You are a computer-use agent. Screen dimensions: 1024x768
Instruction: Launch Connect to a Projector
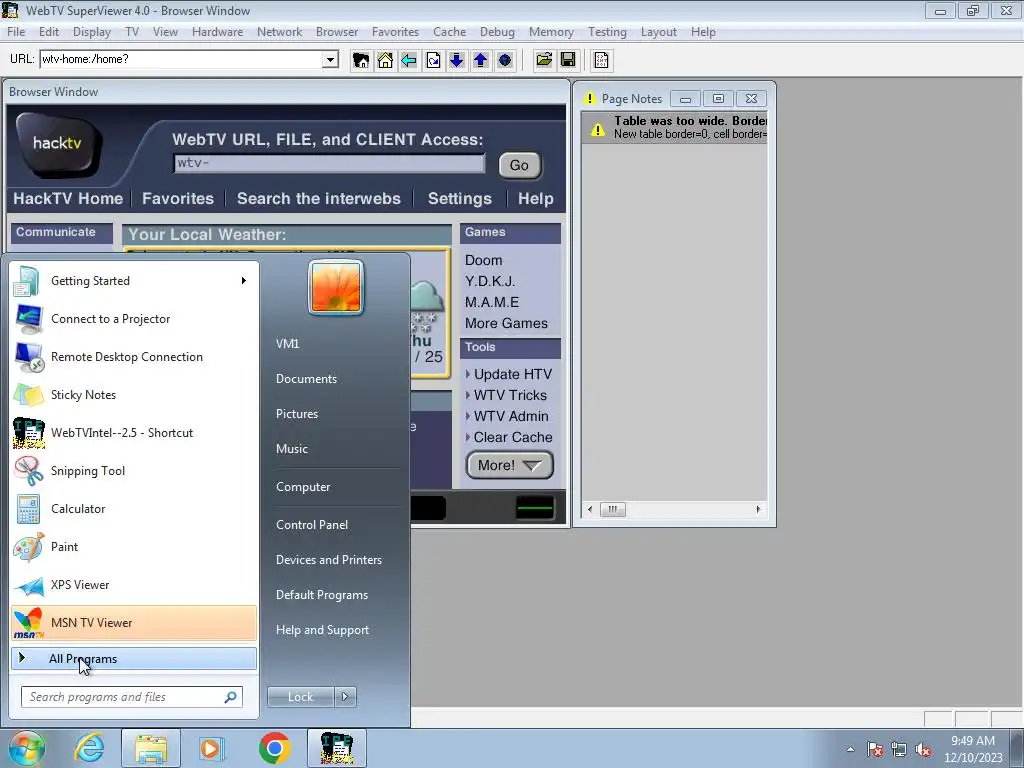(x=134, y=319)
